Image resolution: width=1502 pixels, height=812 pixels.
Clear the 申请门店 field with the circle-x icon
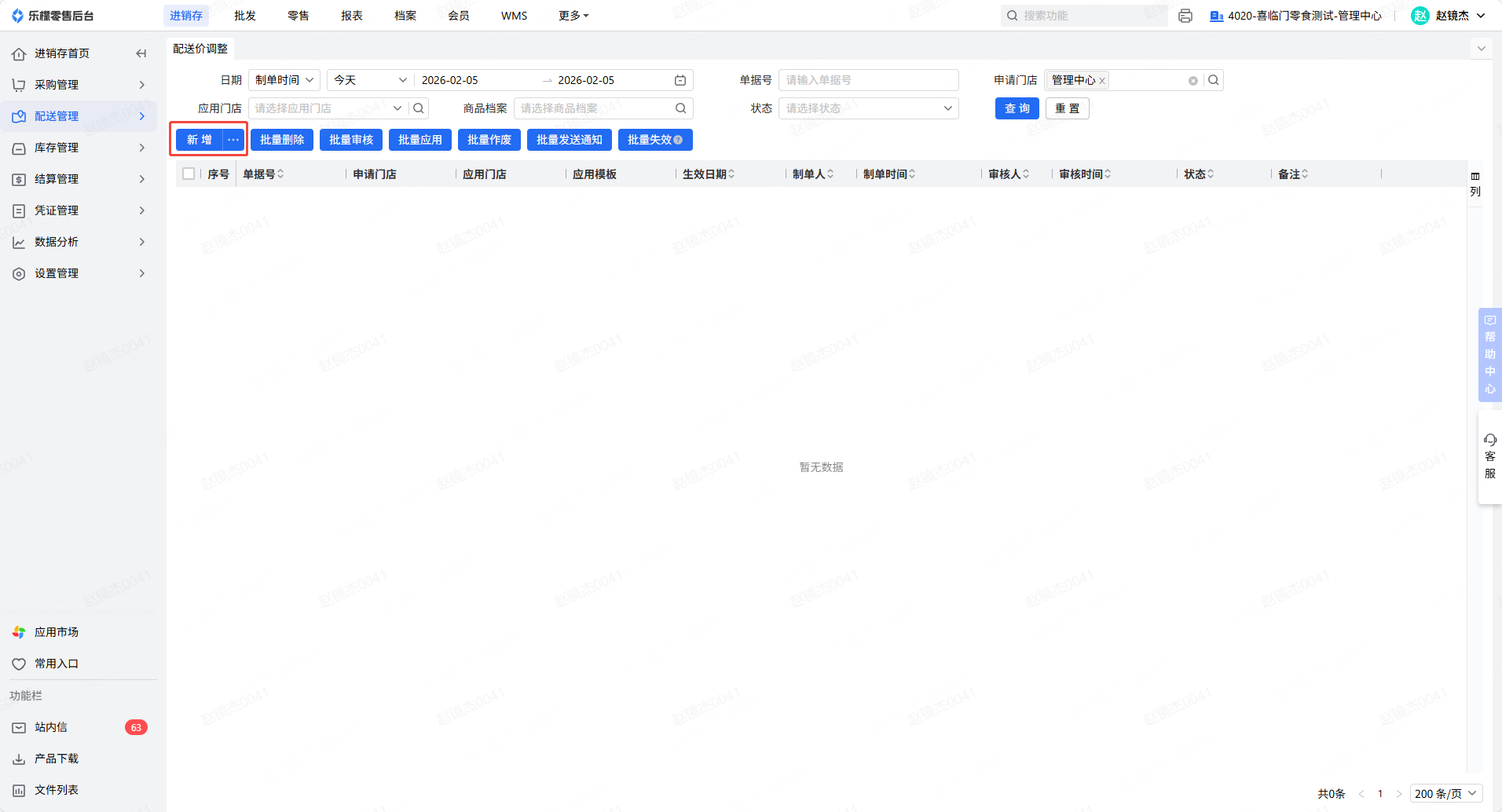(1193, 80)
